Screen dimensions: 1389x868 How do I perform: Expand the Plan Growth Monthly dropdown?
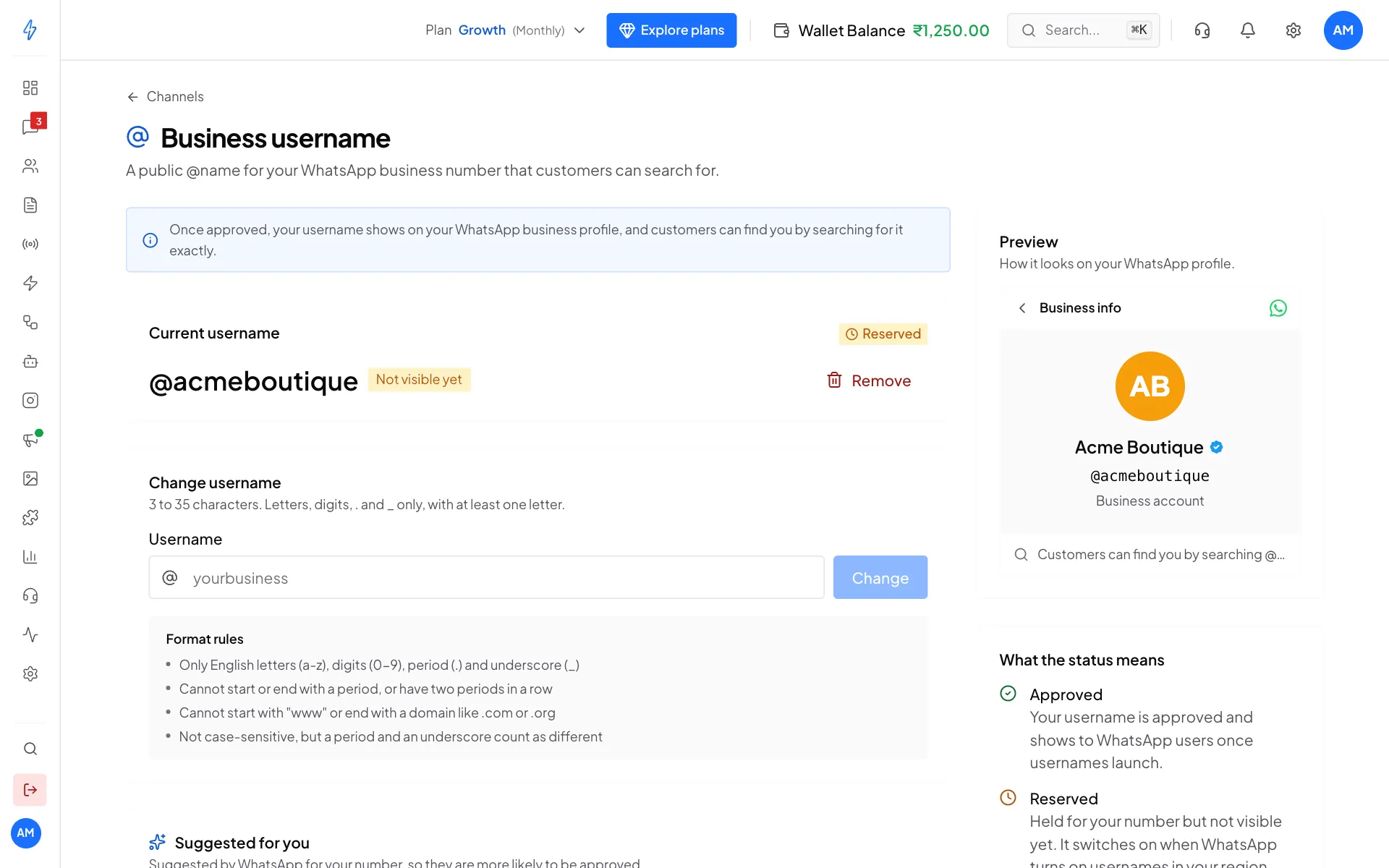[505, 30]
